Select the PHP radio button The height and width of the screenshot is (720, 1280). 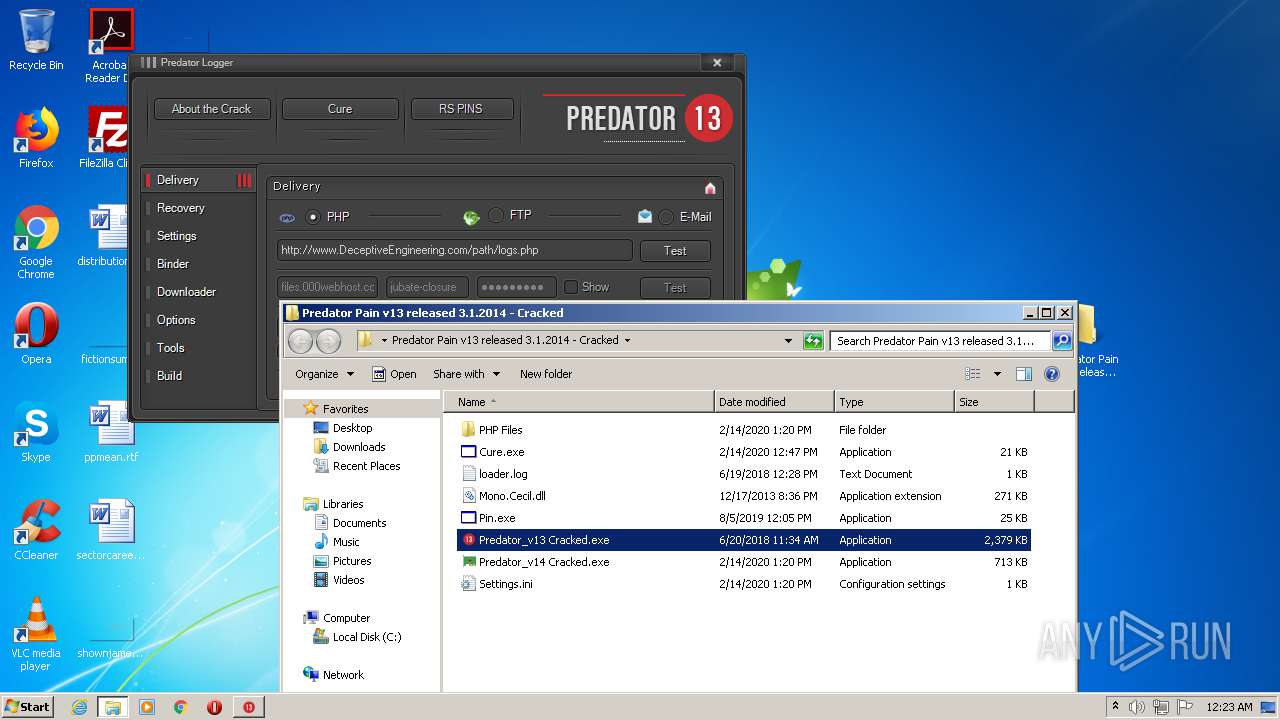[x=313, y=217]
